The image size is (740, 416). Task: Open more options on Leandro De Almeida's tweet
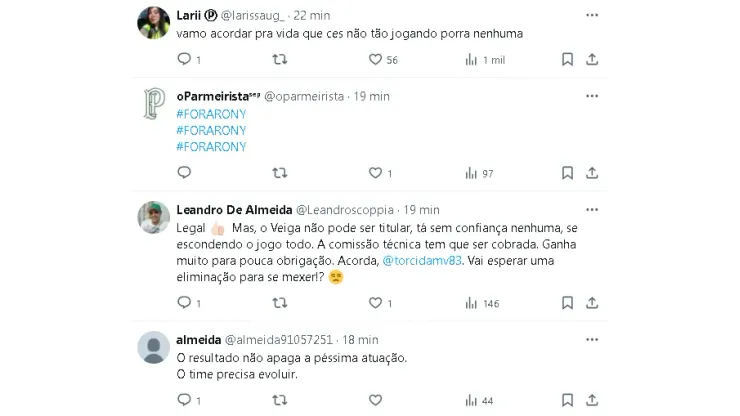tap(592, 210)
